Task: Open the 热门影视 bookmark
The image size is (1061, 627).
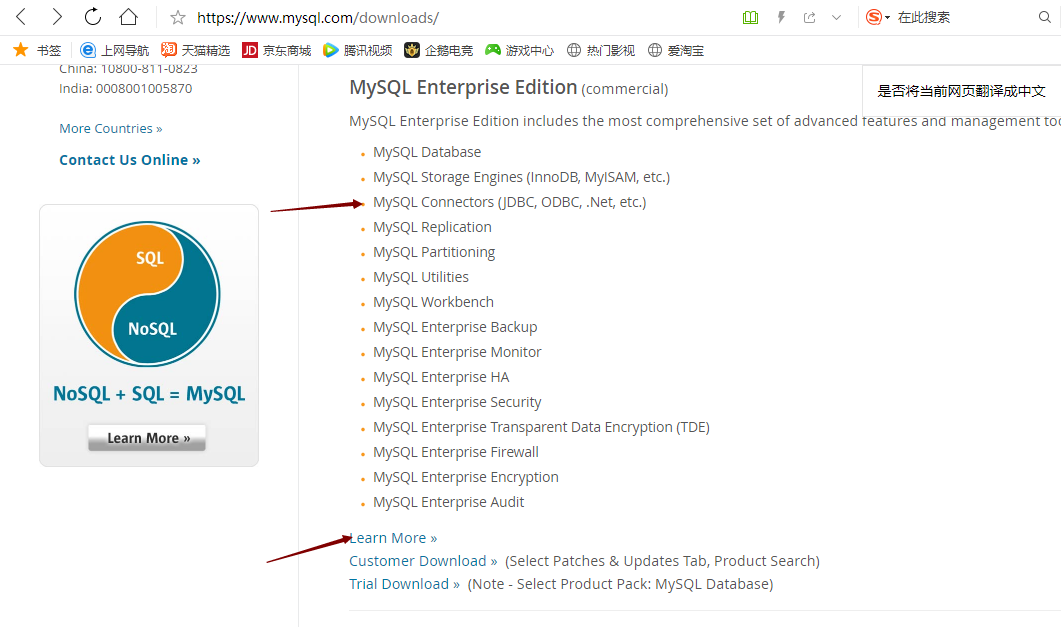Action: (x=601, y=50)
